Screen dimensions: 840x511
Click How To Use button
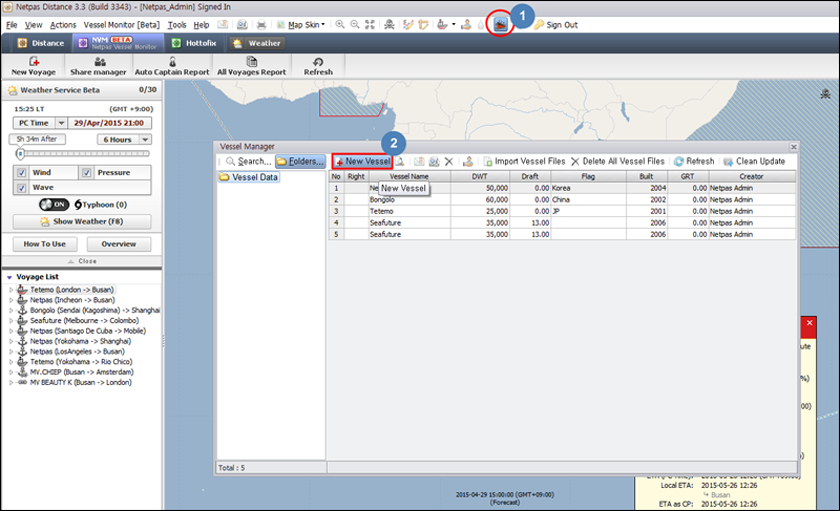tap(45, 244)
